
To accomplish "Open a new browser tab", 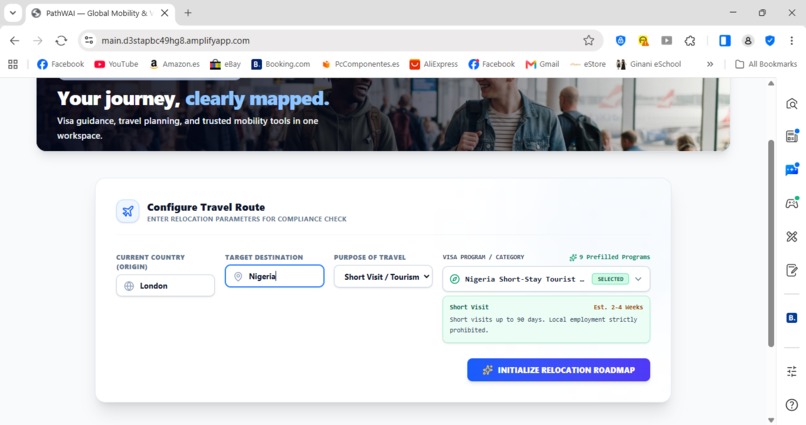I will [x=188, y=13].
